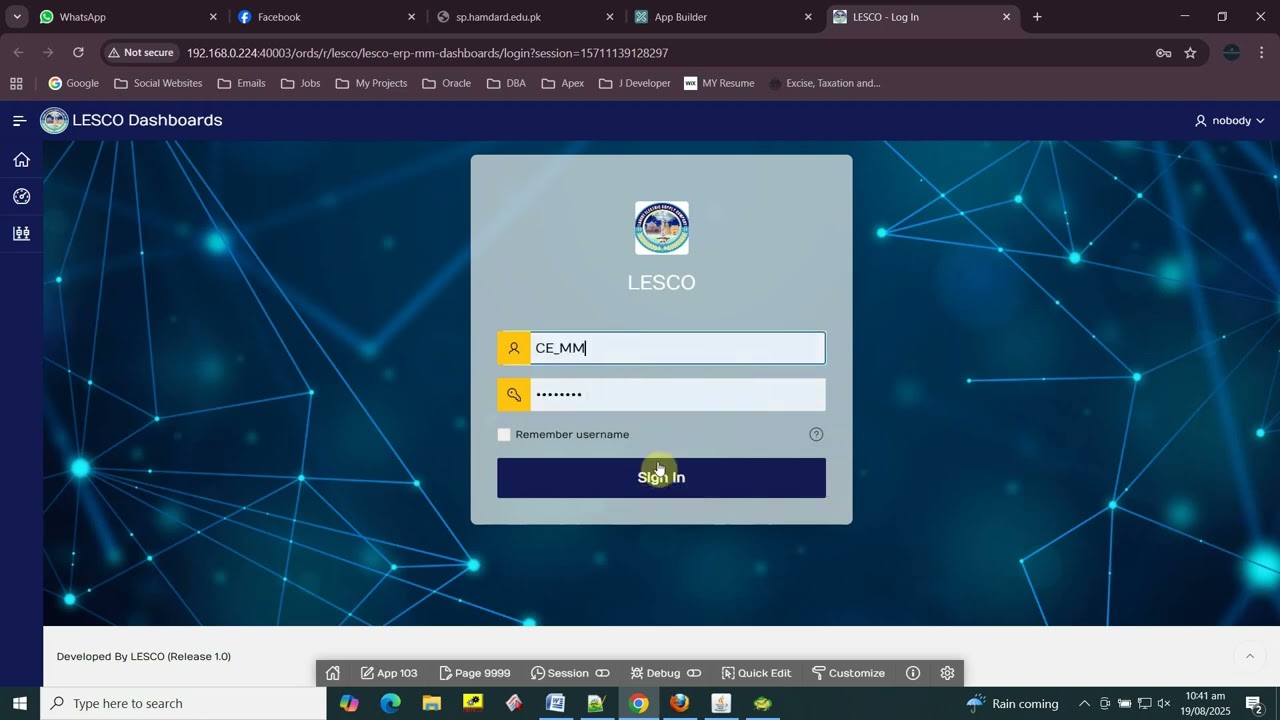Open the developer toolbar settings gear
The height and width of the screenshot is (720, 1280).
point(947,673)
